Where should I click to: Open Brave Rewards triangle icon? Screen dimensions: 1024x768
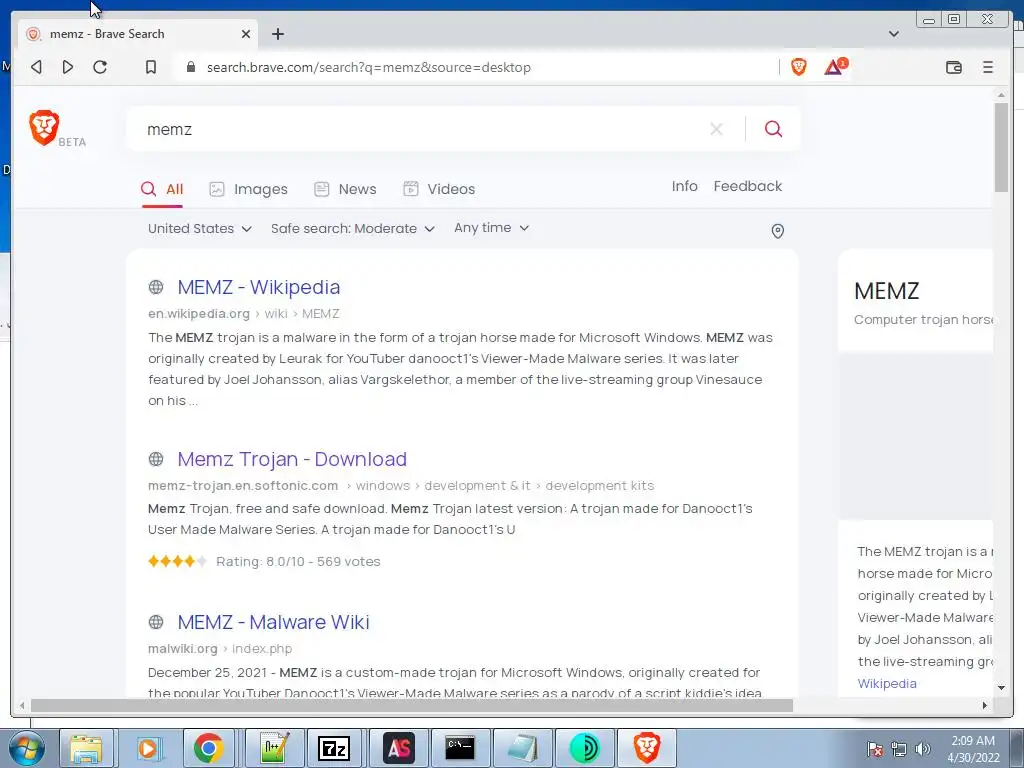pyautogui.click(x=834, y=66)
